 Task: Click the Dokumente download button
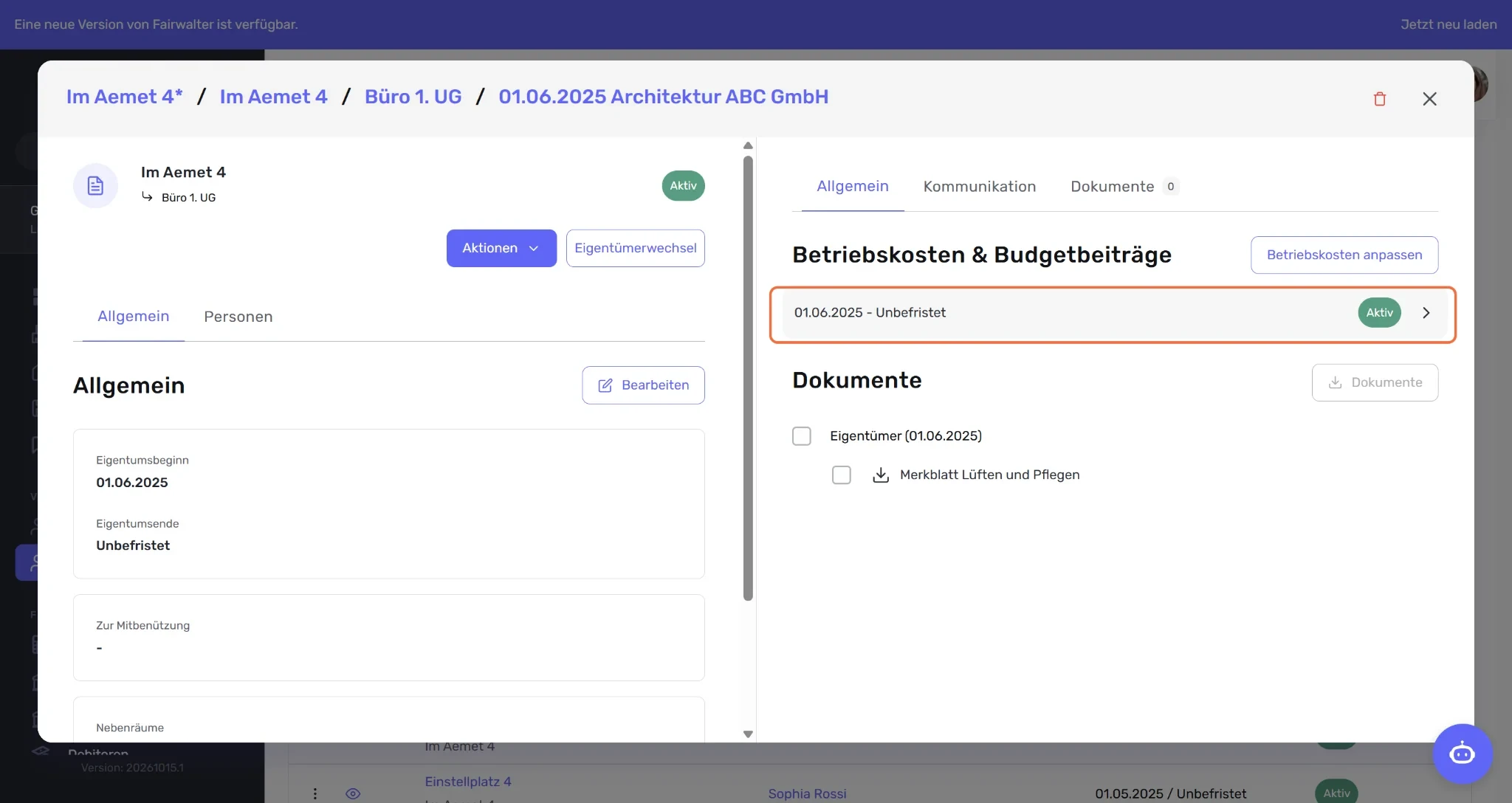click(x=1375, y=382)
